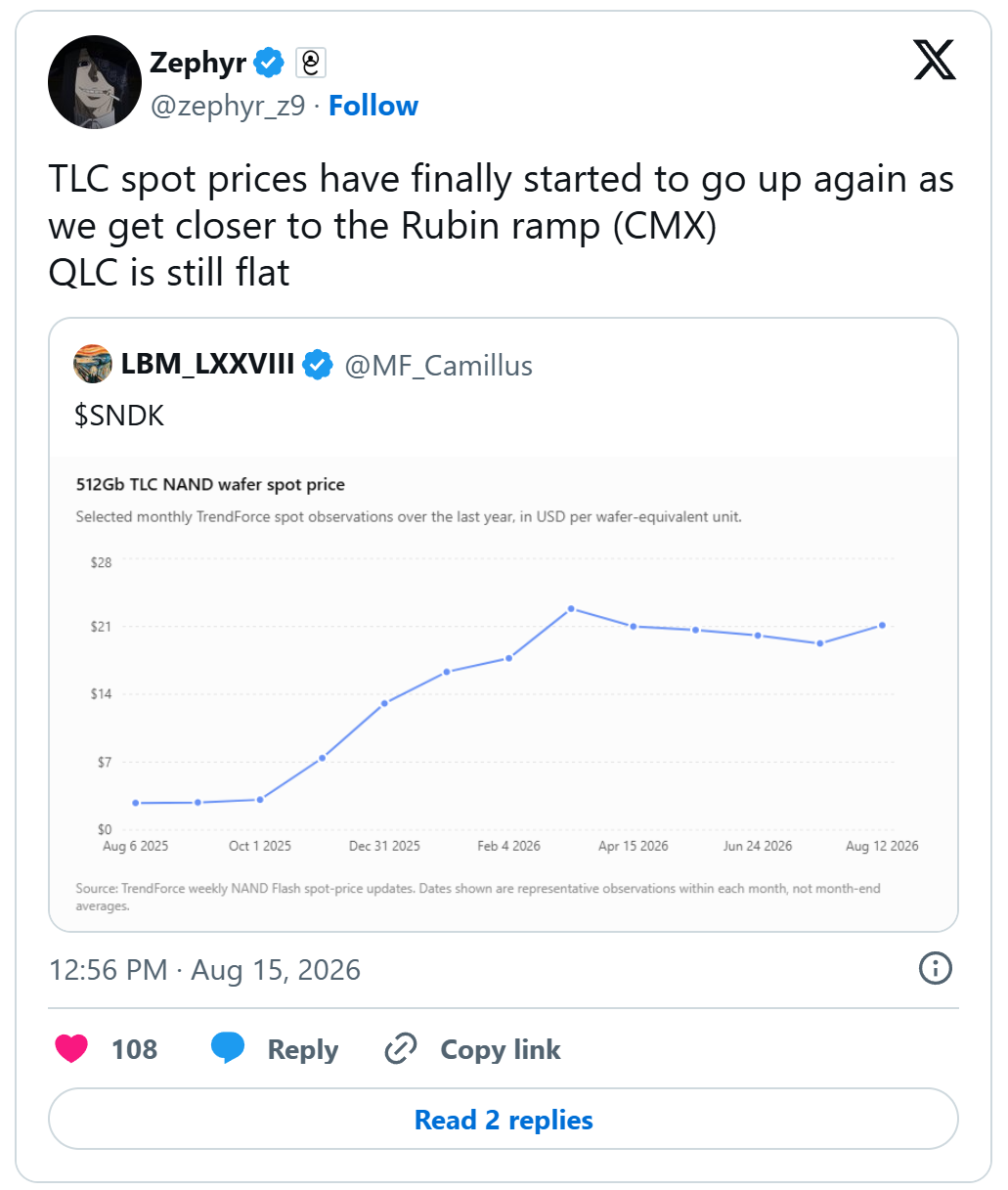Click the Reply text label
The image size is (1008, 1190).
point(303,1049)
